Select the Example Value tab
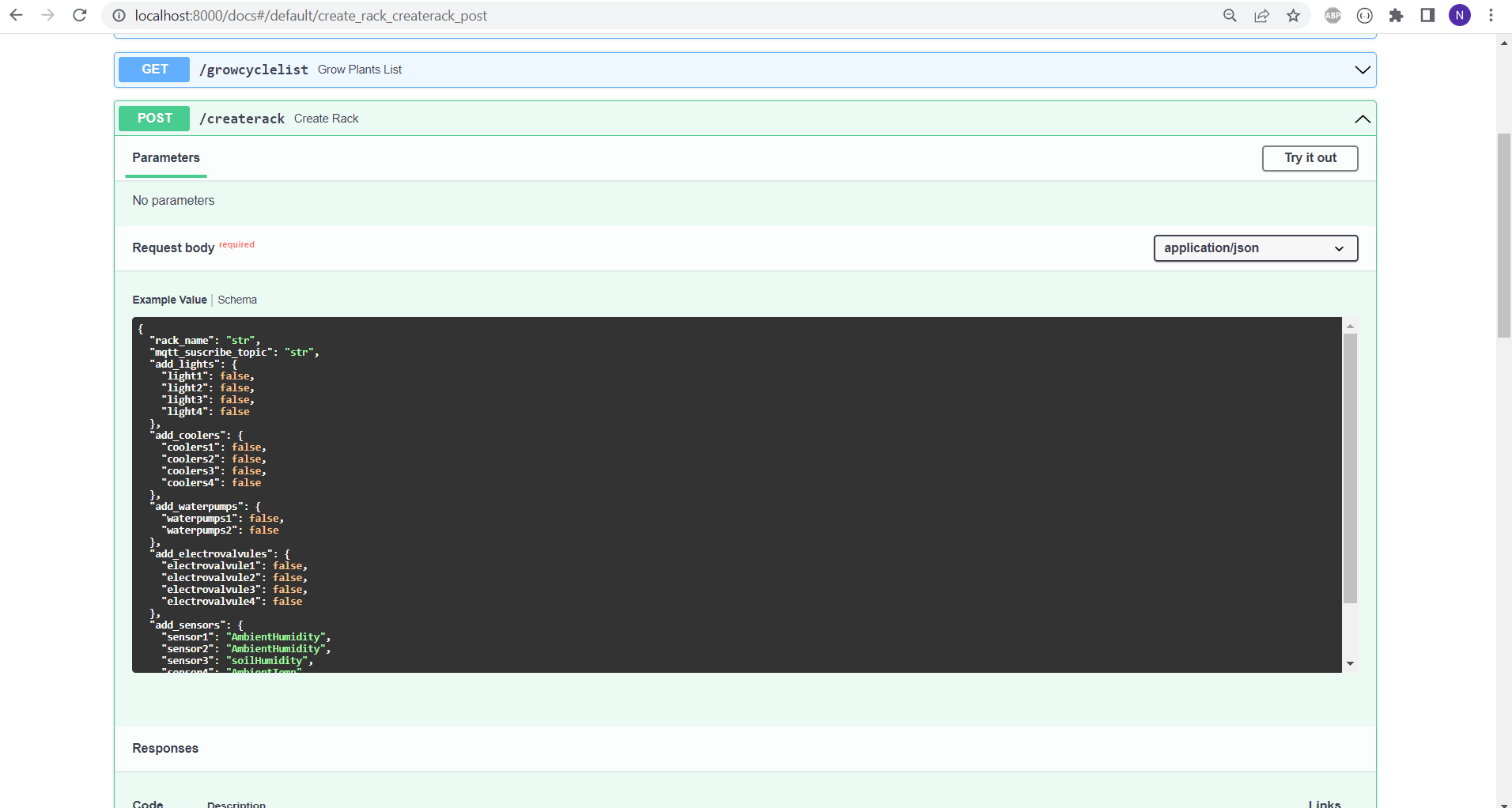Screen dimensions: 1512x808 tap(169, 300)
